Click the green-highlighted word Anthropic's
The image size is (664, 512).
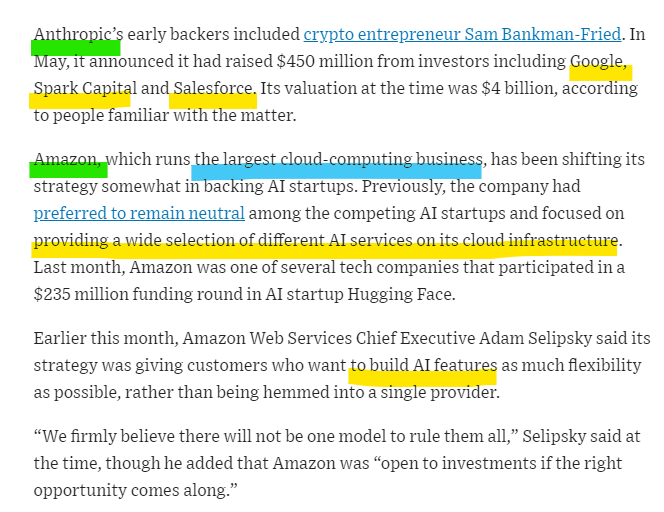[x=79, y=34]
